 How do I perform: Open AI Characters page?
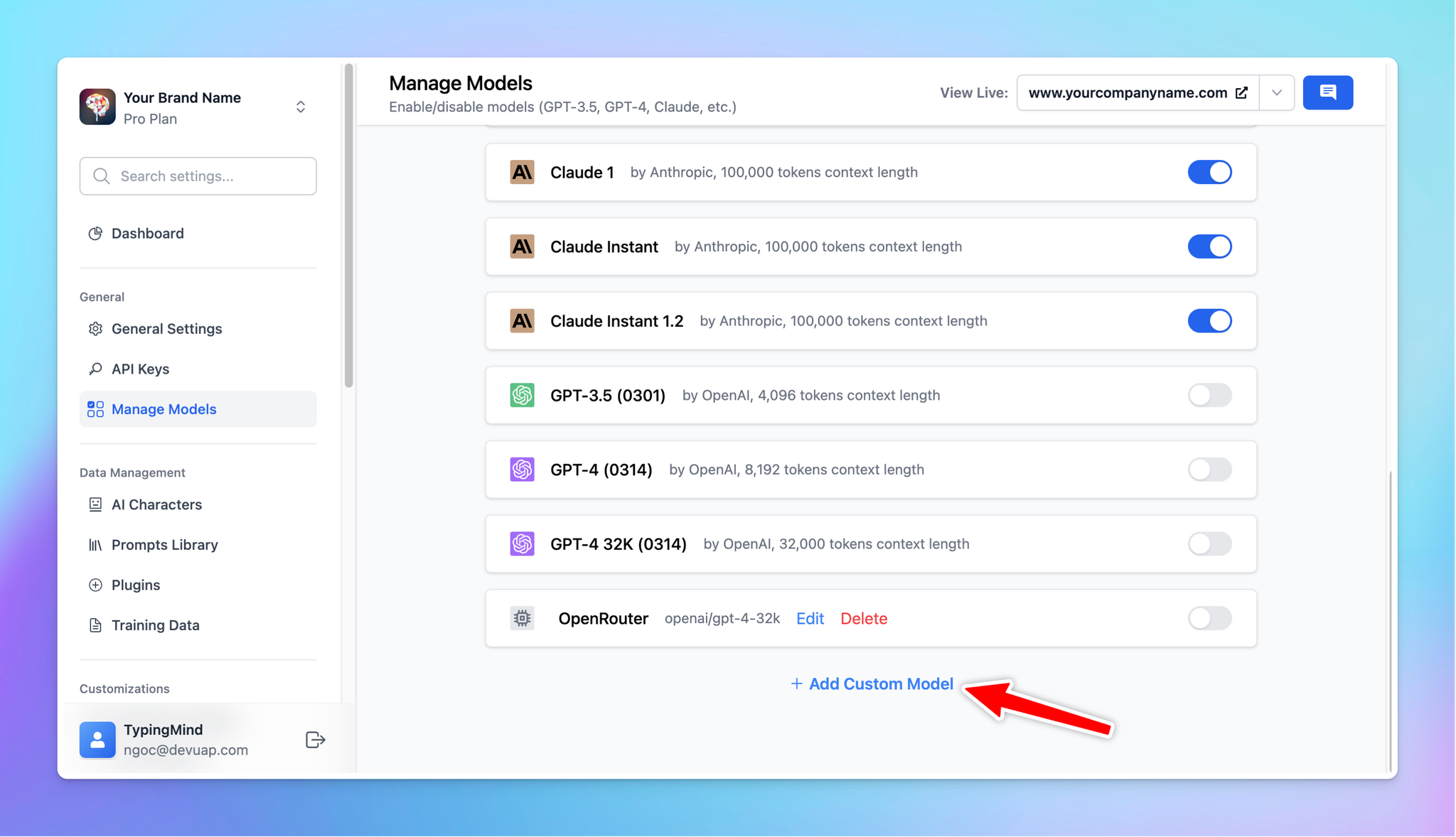[x=198, y=504]
